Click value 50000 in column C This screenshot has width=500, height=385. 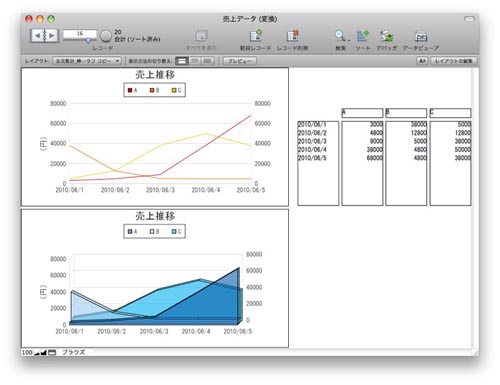coord(463,149)
